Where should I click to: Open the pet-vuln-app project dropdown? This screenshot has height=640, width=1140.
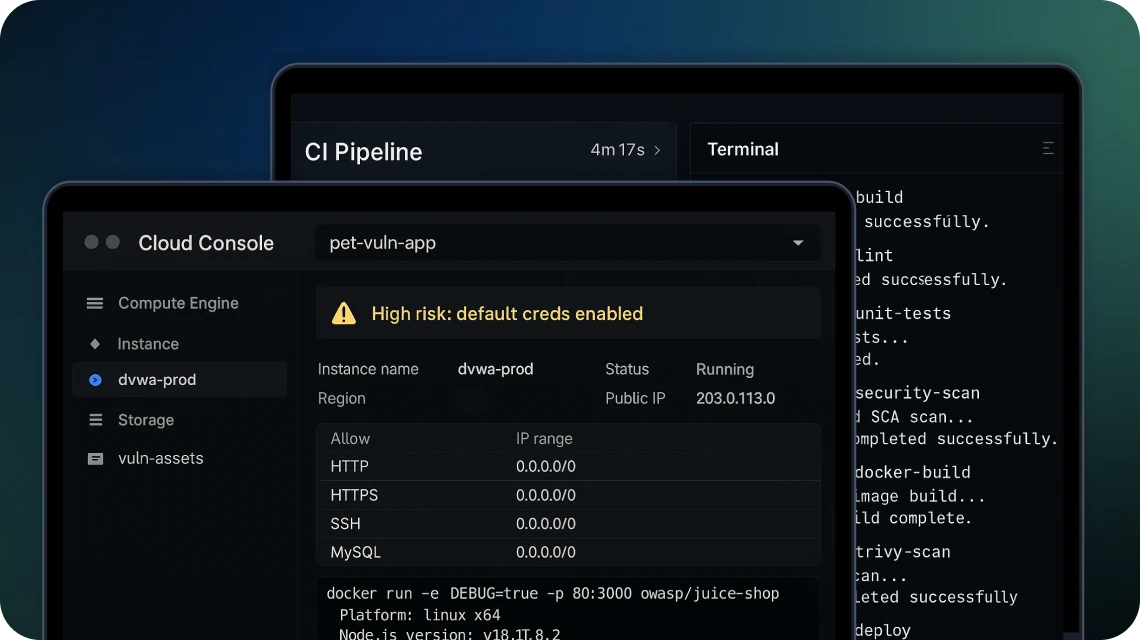[x=566, y=243]
